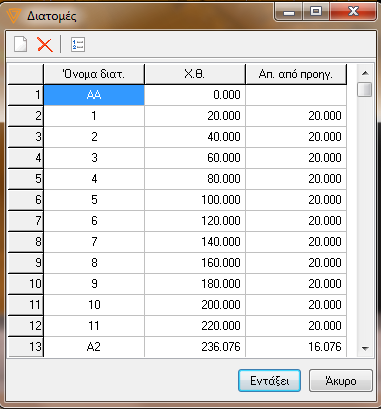Click the 20.000 chainage cell
Viewport: 381px width, 409px height.
click(195, 116)
